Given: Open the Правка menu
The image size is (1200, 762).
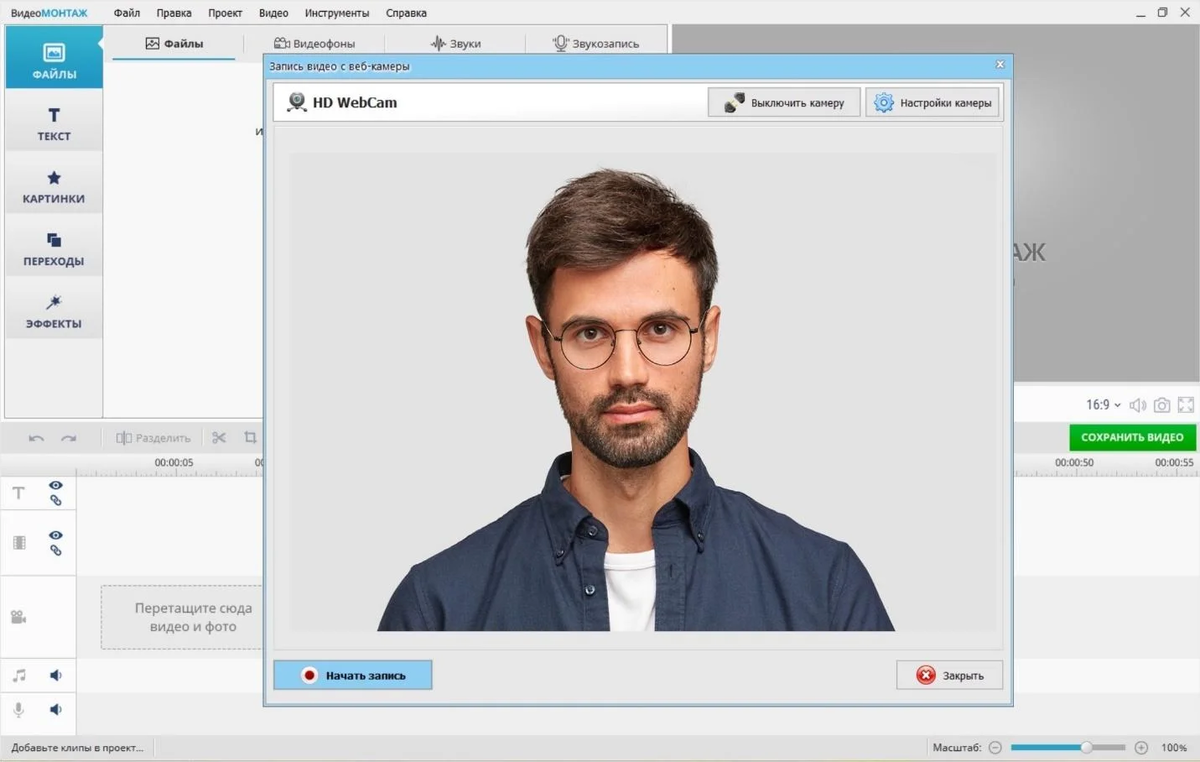Looking at the screenshot, I should click(x=174, y=13).
